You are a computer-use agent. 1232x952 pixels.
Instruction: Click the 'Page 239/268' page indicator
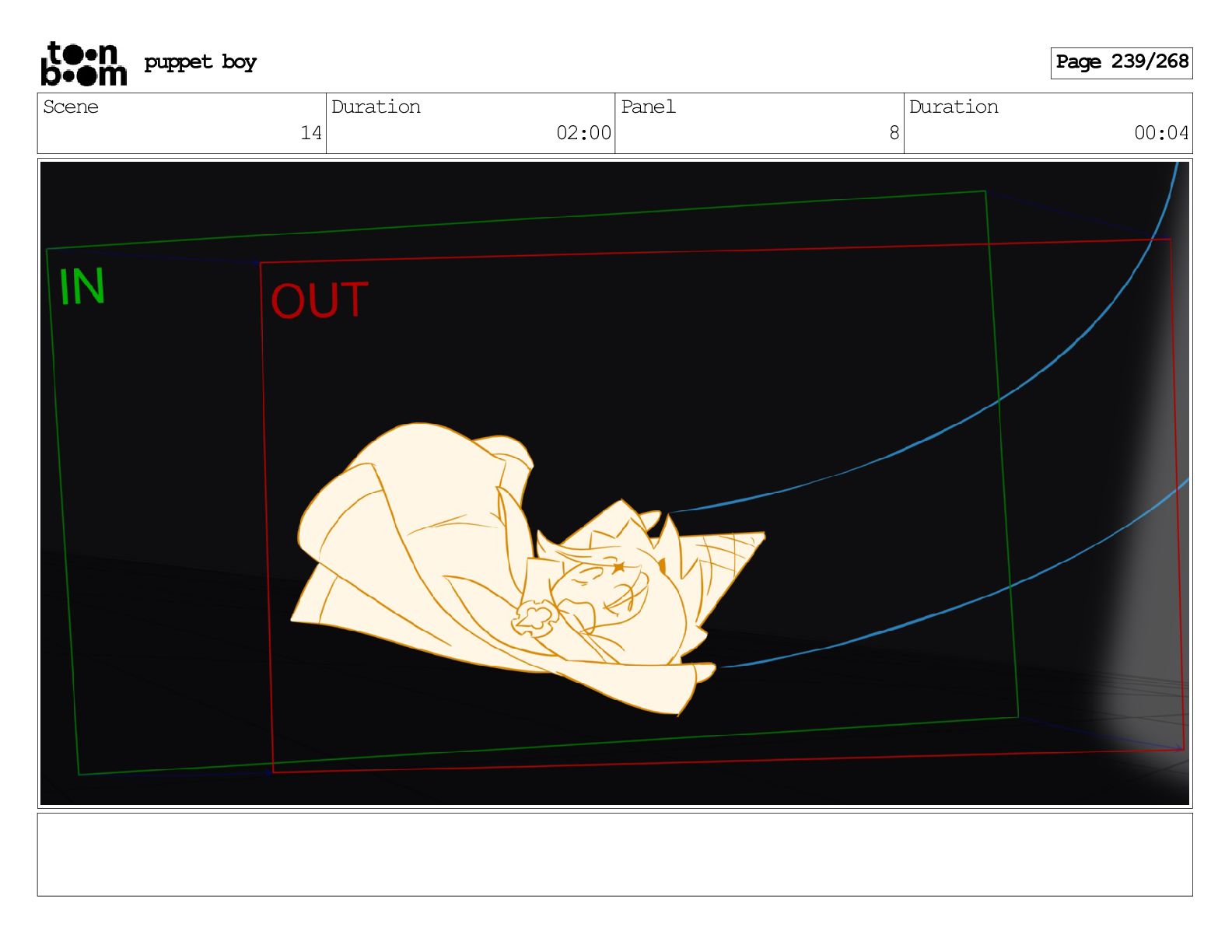(1122, 62)
